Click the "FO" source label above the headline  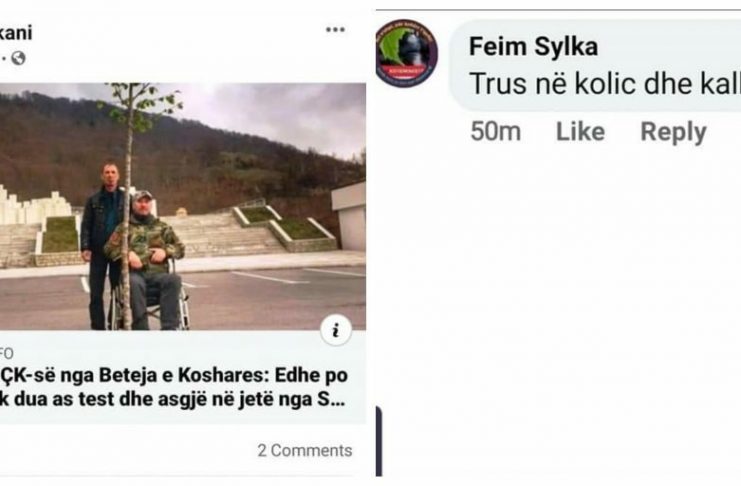pyautogui.click(x=6, y=354)
